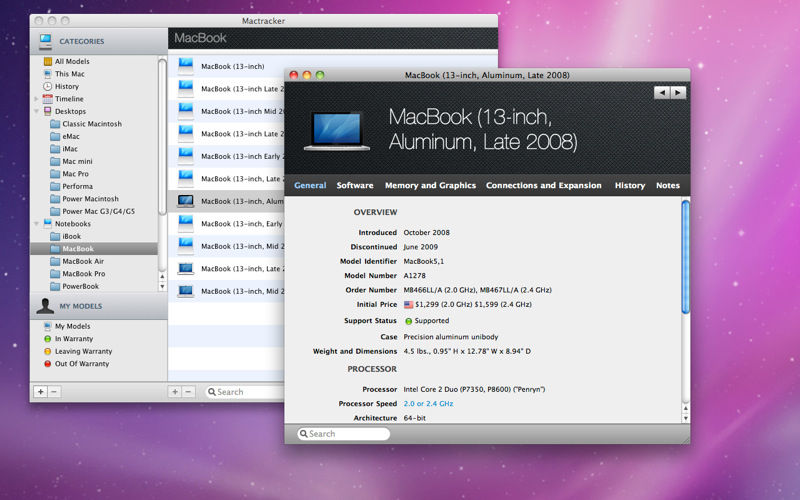The width and height of the screenshot is (800, 500).
Task: Click the sidebar scroll down arrow
Action: tap(162, 287)
